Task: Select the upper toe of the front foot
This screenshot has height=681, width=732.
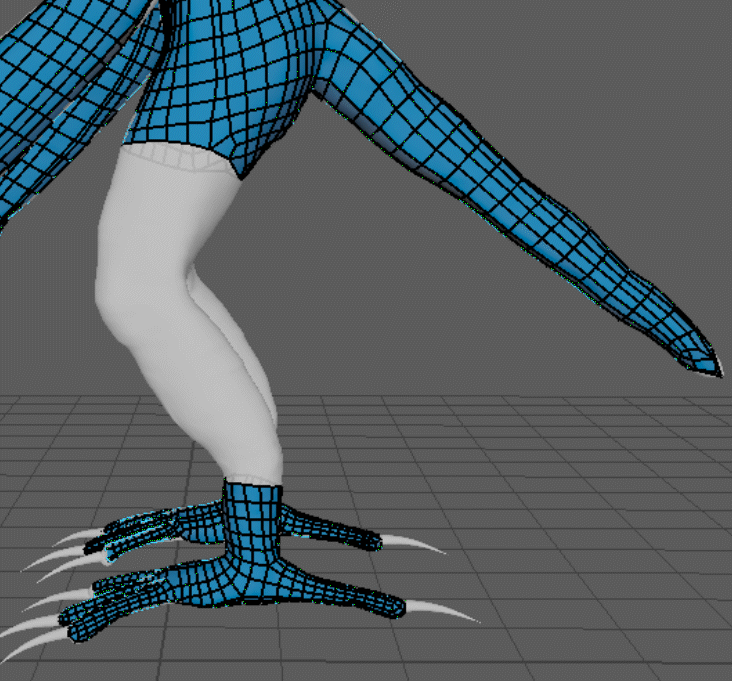Action: coord(330,531)
